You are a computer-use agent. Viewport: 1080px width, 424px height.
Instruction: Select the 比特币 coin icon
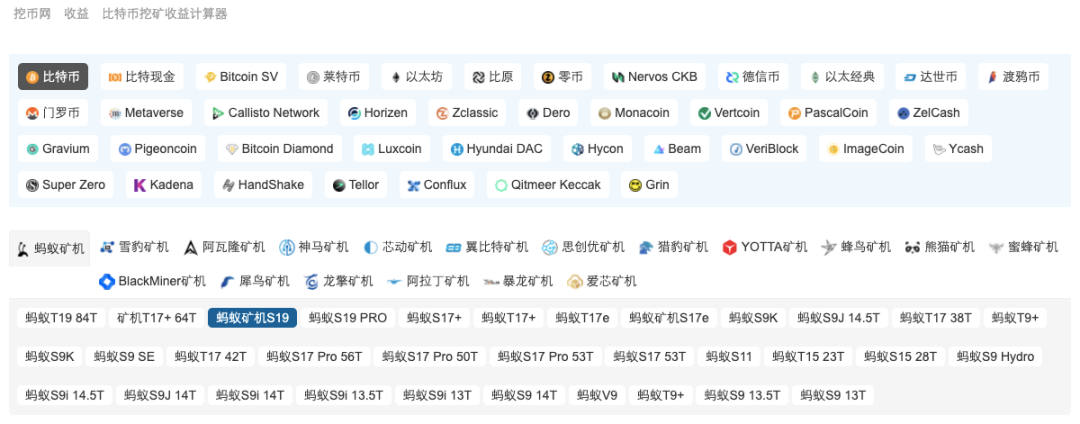pyautogui.click(x=31, y=77)
